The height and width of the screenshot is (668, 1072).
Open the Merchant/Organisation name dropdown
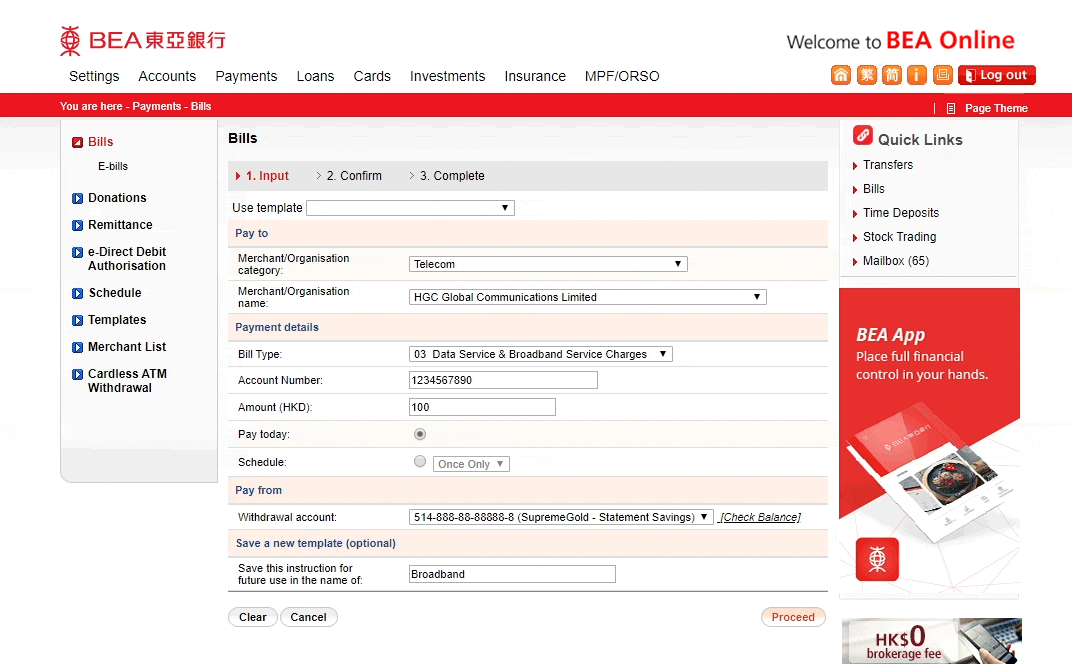click(x=588, y=297)
